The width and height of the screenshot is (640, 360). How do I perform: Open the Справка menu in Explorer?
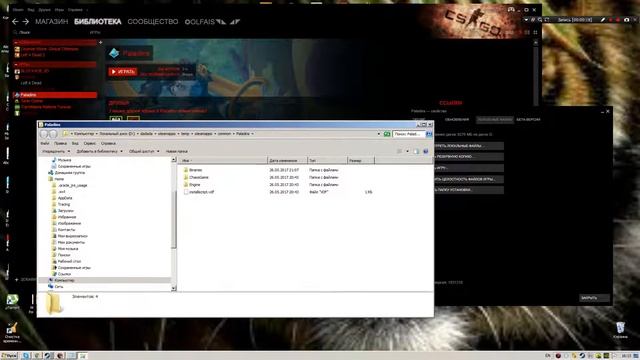pos(108,144)
